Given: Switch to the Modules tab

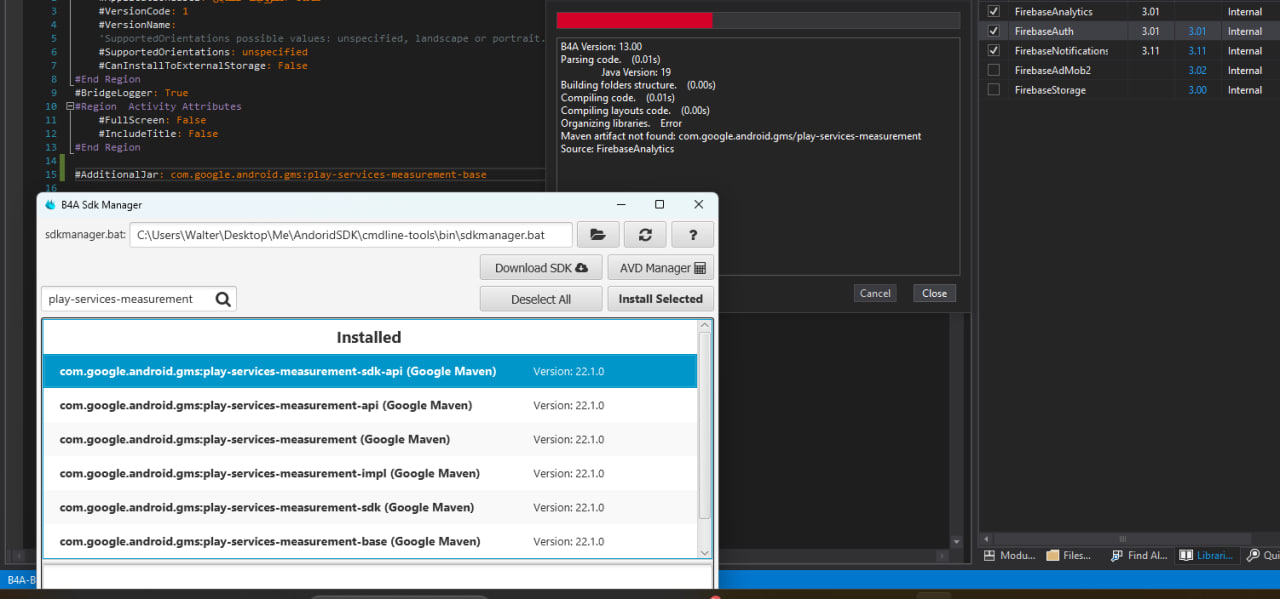Looking at the screenshot, I should 1010,555.
